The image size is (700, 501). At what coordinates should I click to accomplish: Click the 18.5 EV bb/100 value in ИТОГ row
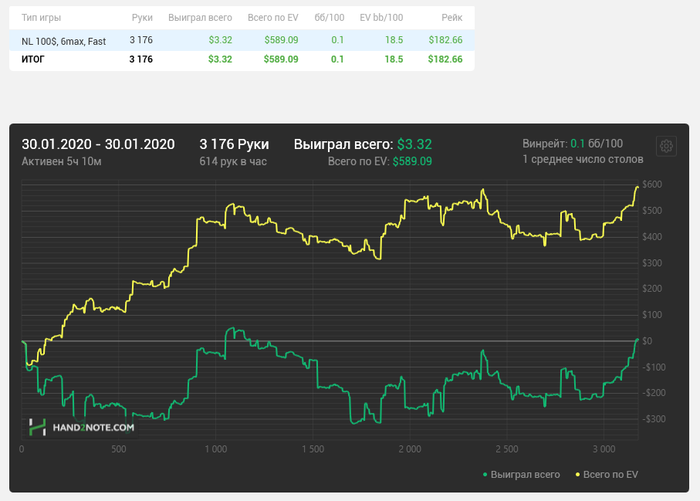pyautogui.click(x=394, y=59)
